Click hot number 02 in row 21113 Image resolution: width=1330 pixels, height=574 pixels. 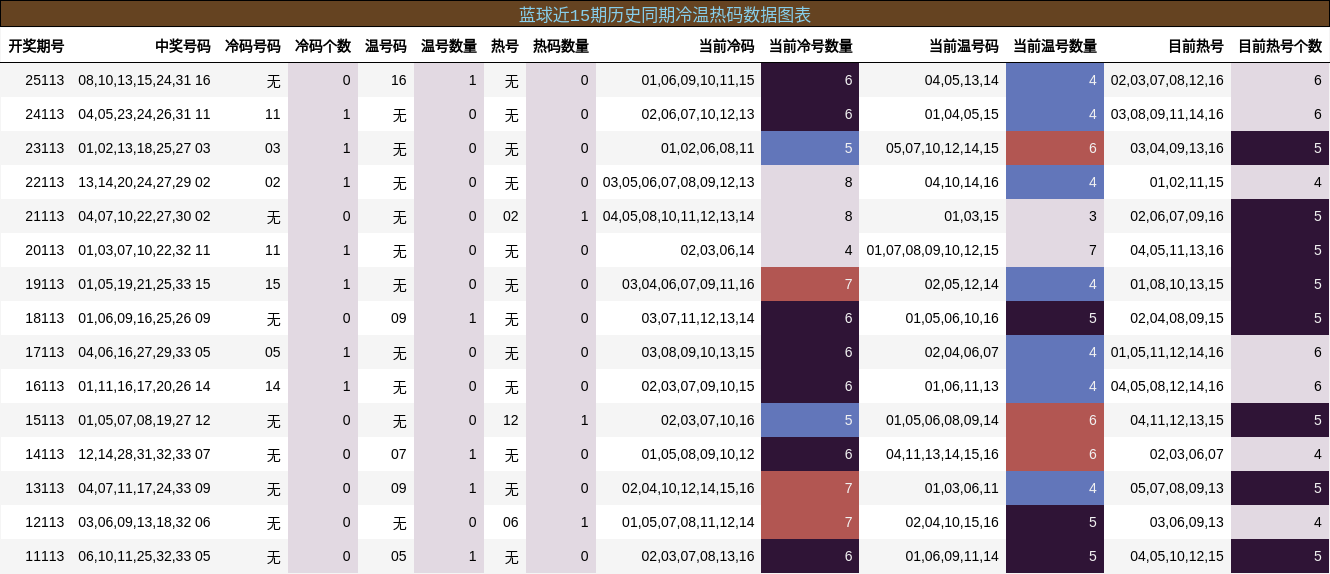coord(511,216)
